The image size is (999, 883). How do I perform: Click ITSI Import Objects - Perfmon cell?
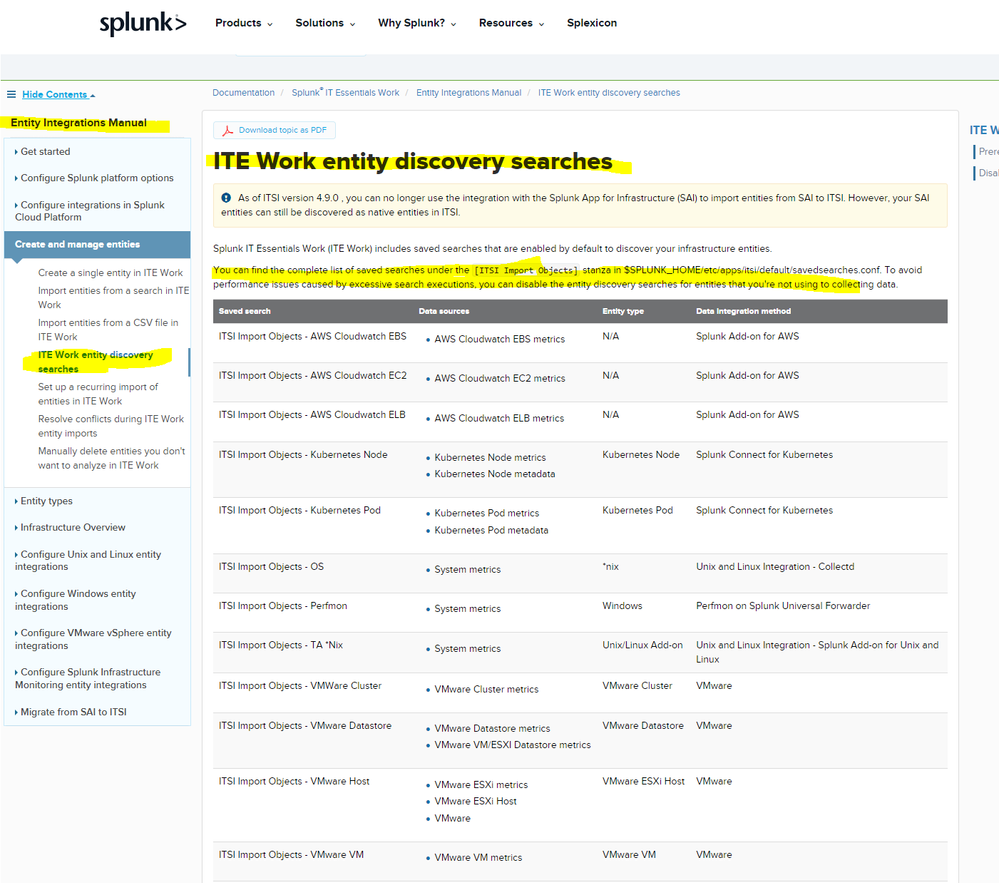pos(283,606)
